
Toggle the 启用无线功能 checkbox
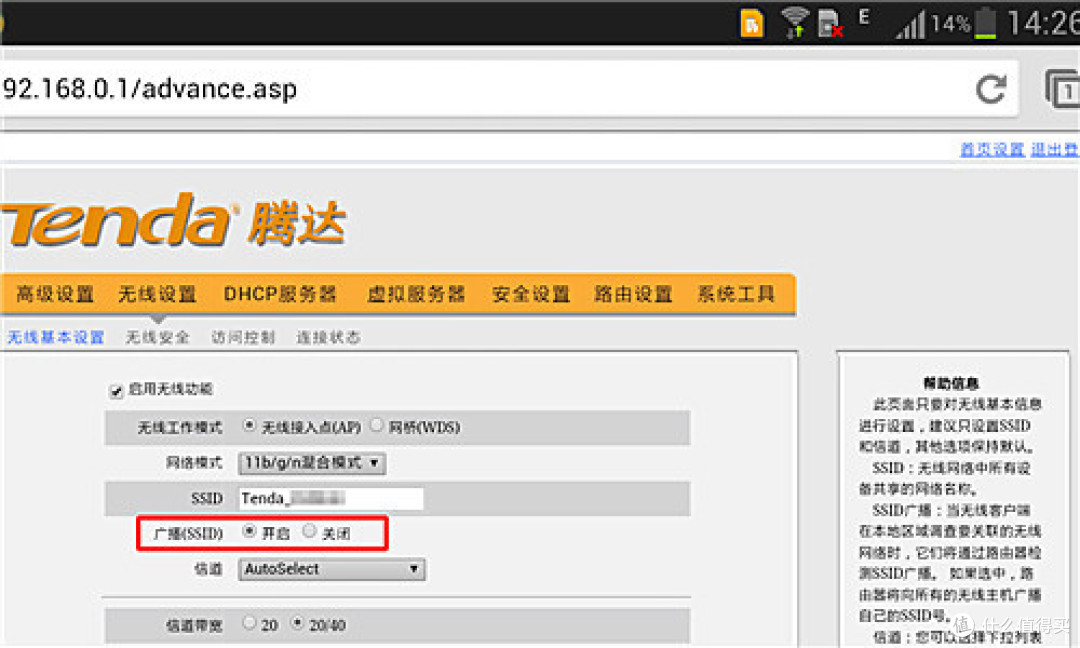pyautogui.click(x=116, y=390)
